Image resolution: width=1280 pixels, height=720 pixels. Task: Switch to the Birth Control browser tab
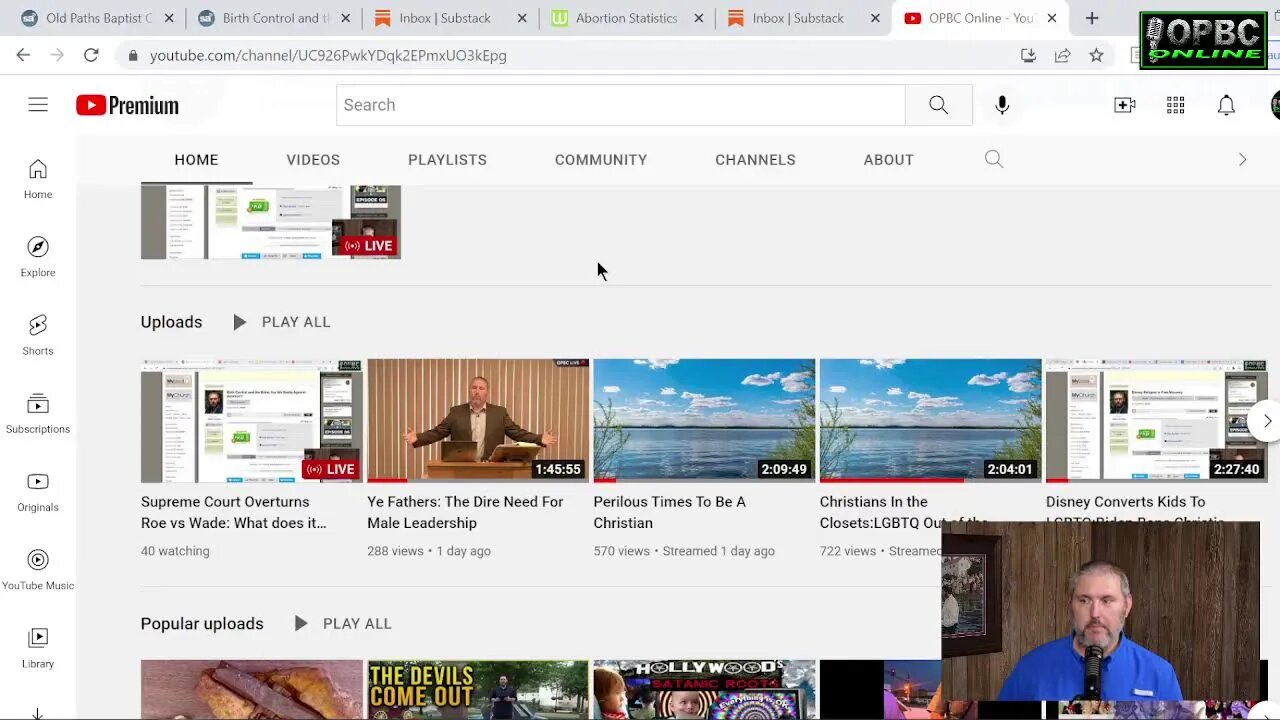pyautogui.click(x=264, y=18)
